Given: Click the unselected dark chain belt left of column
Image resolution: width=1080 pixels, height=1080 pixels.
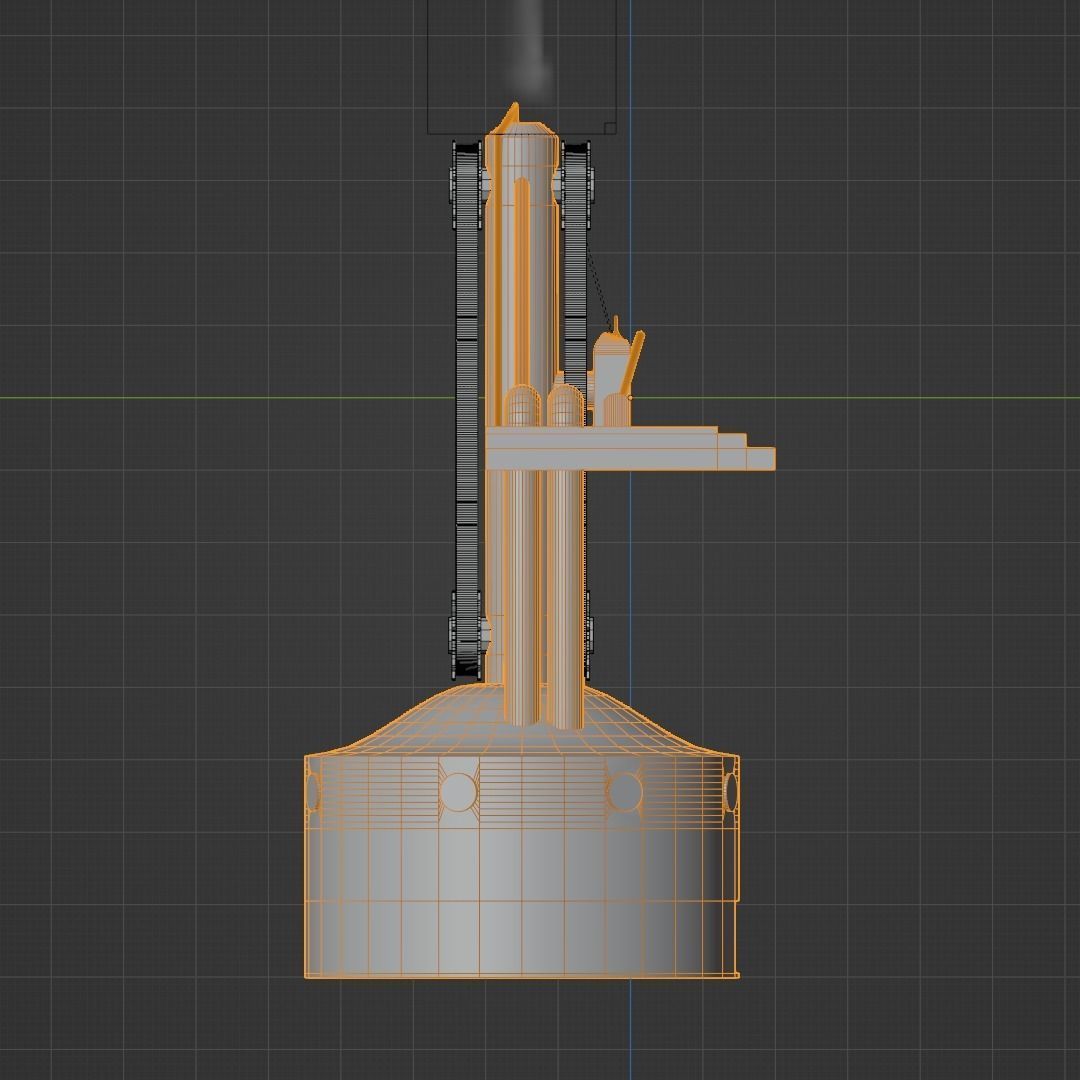Looking at the screenshot, I should tap(467, 409).
